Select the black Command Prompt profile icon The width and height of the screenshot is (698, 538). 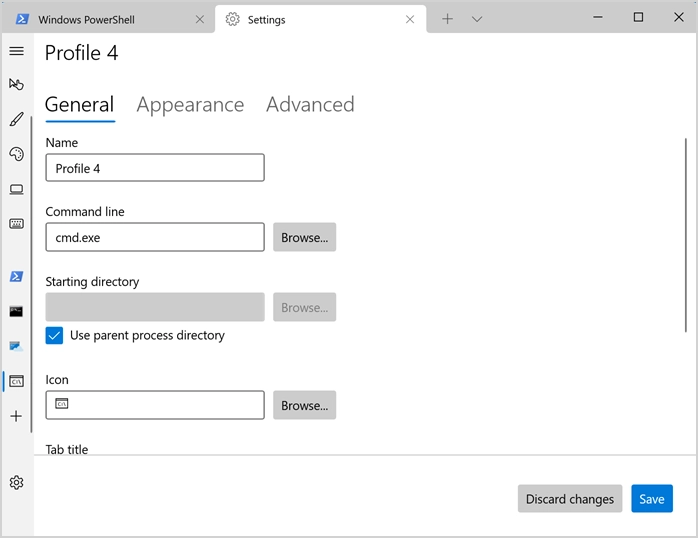(16, 312)
